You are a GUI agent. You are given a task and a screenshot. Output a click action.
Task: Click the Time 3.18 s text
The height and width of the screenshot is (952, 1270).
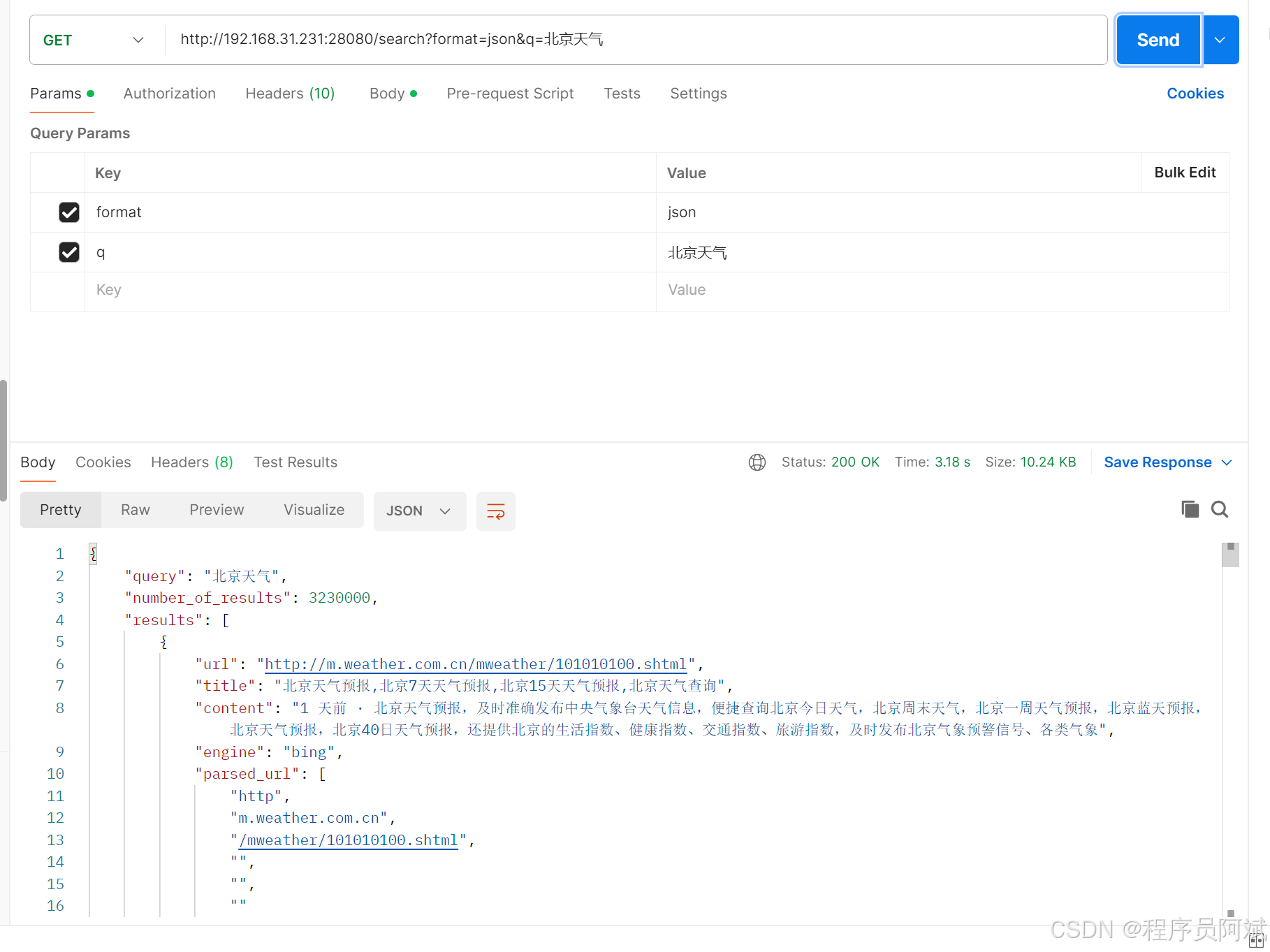click(932, 462)
